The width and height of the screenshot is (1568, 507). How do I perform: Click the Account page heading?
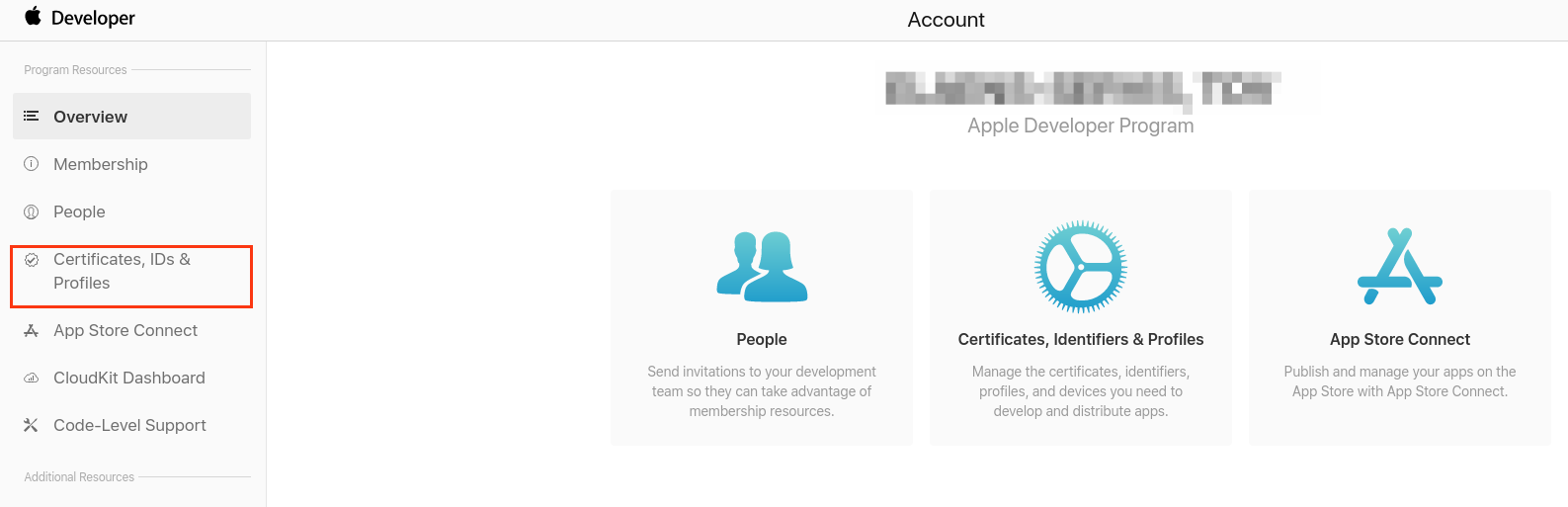click(x=947, y=20)
